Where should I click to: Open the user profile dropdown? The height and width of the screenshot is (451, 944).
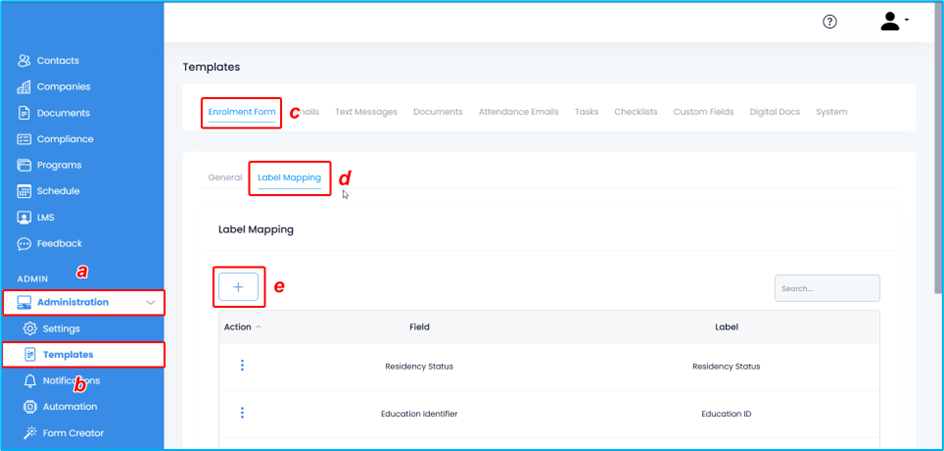pyautogui.click(x=893, y=21)
